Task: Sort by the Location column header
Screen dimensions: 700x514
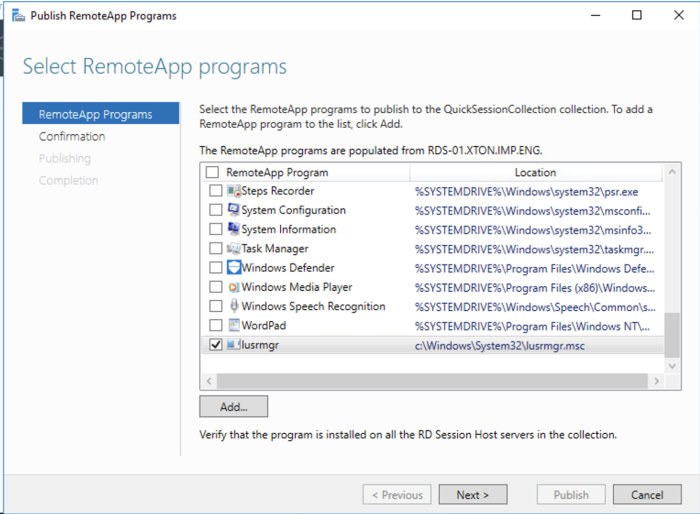Action: click(x=535, y=172)
